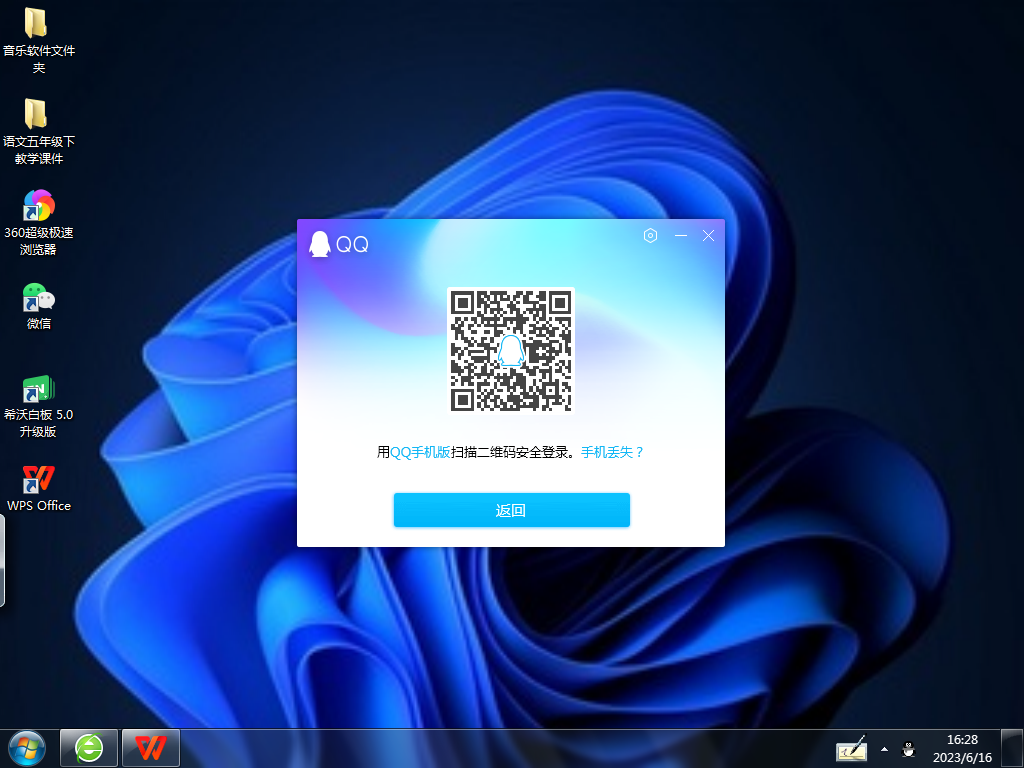
Task: Click the show desktop strip on the taskbar
Action: pyautogui.click(x=1012, y=748)
